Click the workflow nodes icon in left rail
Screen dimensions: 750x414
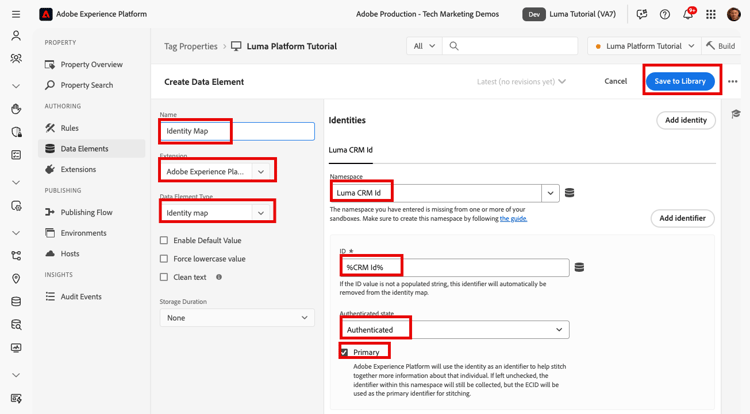pos(16,255)
